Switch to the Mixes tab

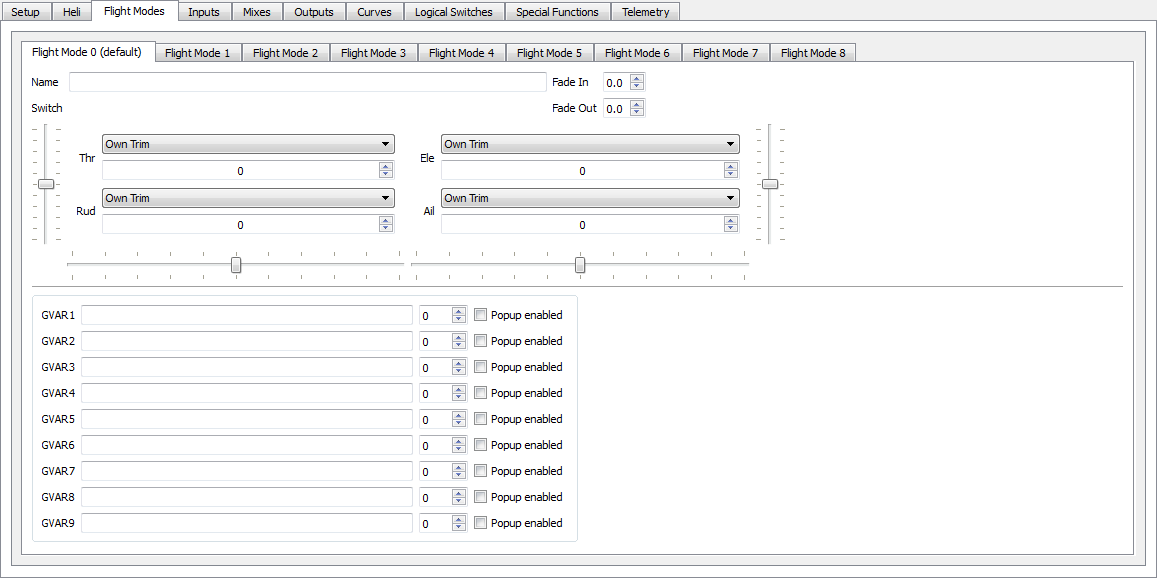pos(257,12)
